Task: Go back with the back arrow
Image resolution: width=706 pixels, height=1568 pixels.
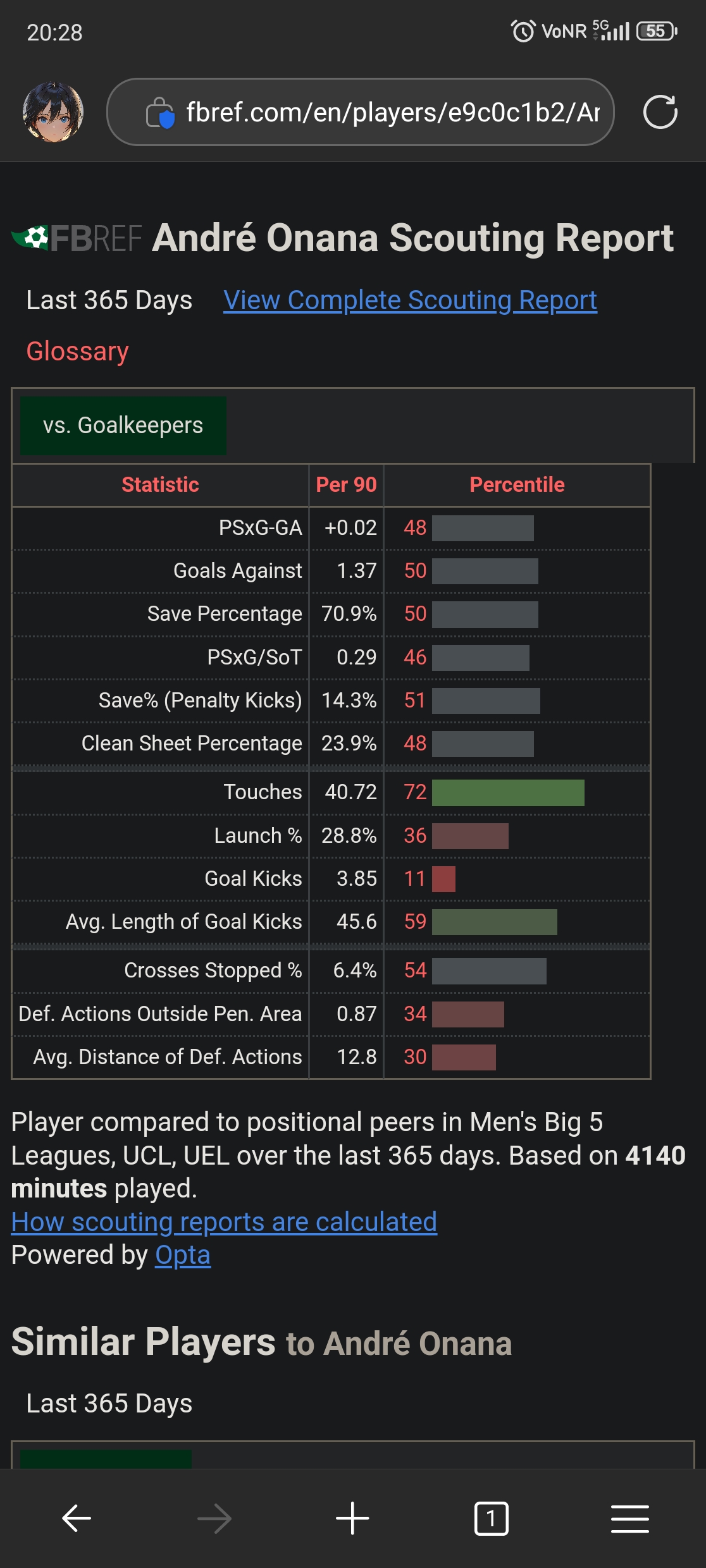Action: (x=77, y=1518)
